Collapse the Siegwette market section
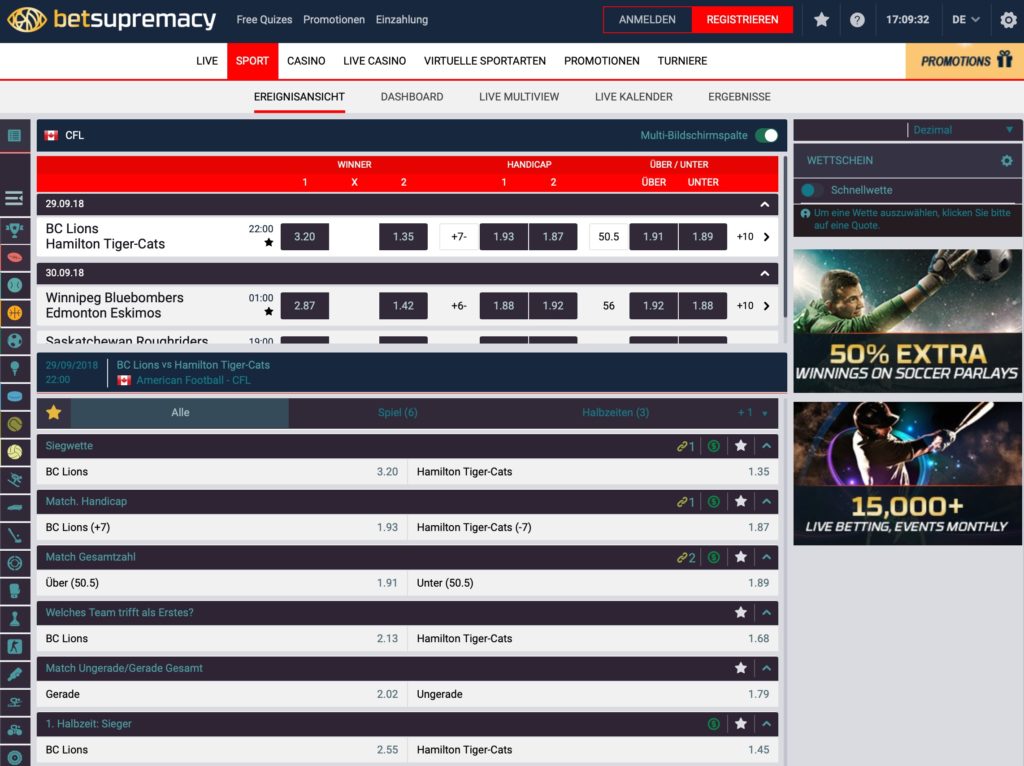 coord(767,446)
